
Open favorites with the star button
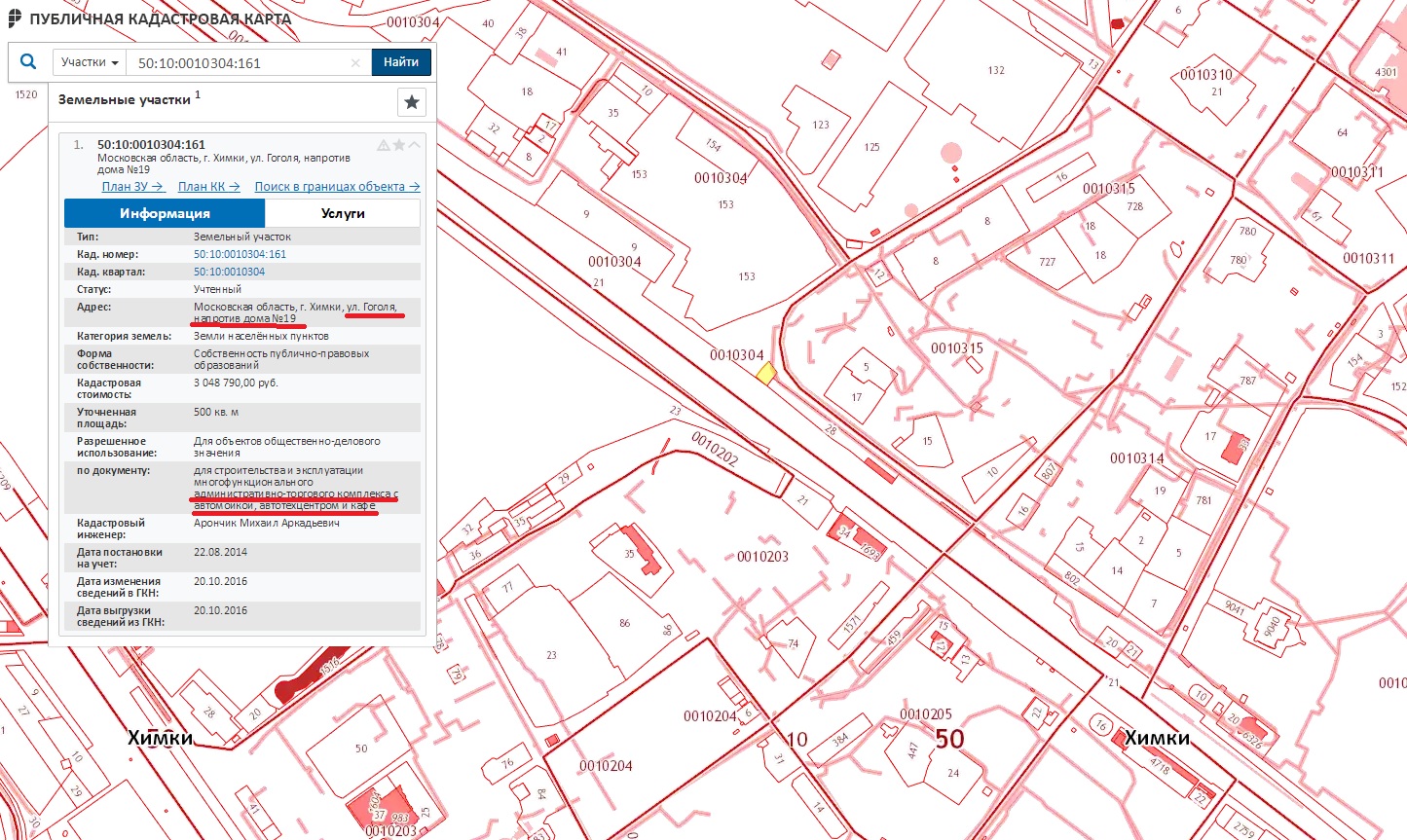(x=412, y=102)
